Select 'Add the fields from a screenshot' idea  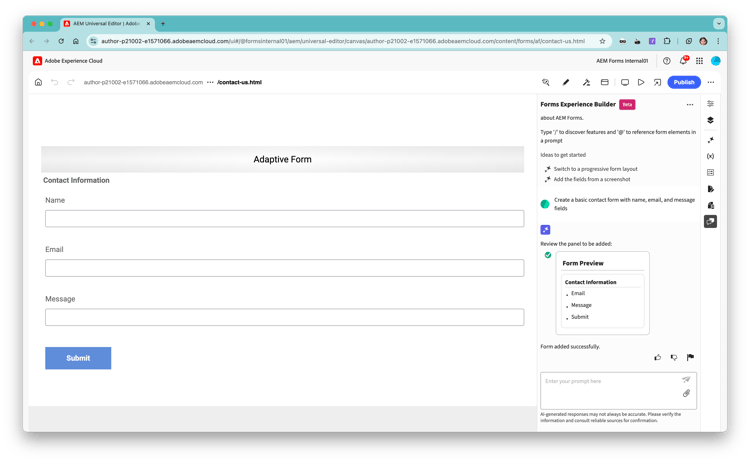click(x=592, y=179)
